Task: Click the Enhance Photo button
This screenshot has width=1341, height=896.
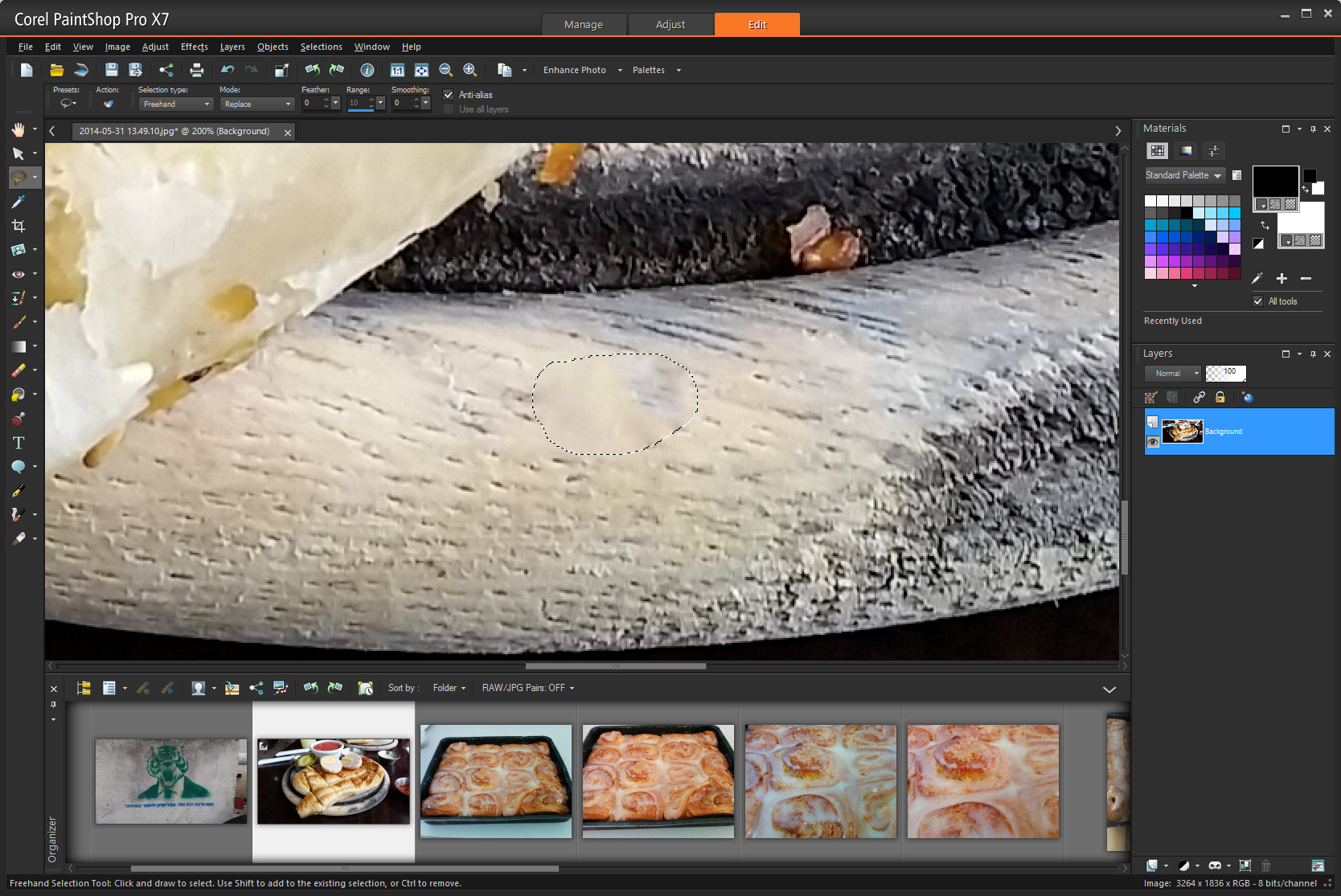Action: (574, 70)
